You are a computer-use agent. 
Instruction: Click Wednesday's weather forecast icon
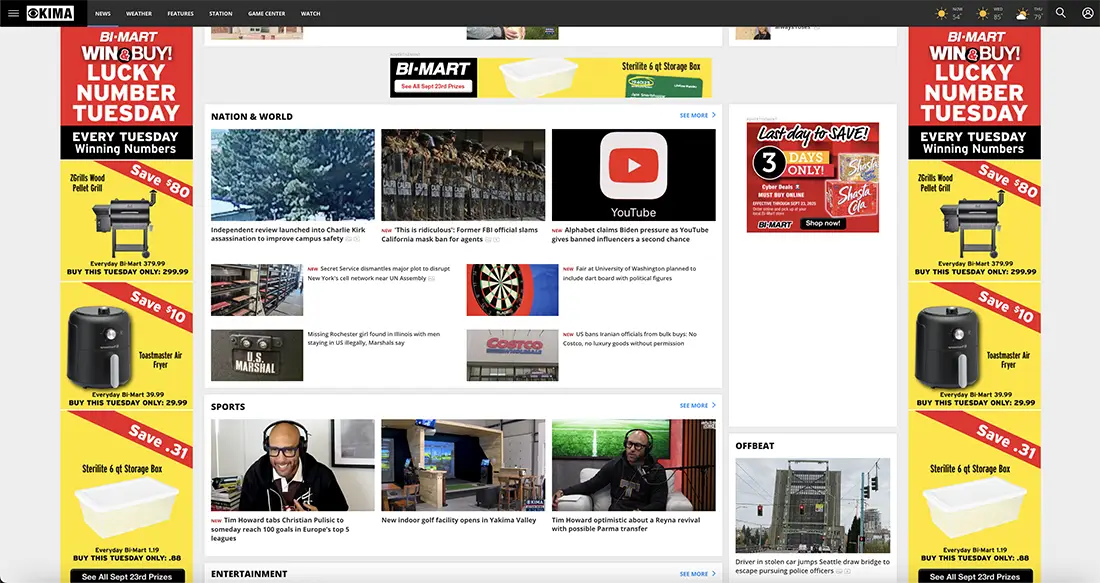983,14
